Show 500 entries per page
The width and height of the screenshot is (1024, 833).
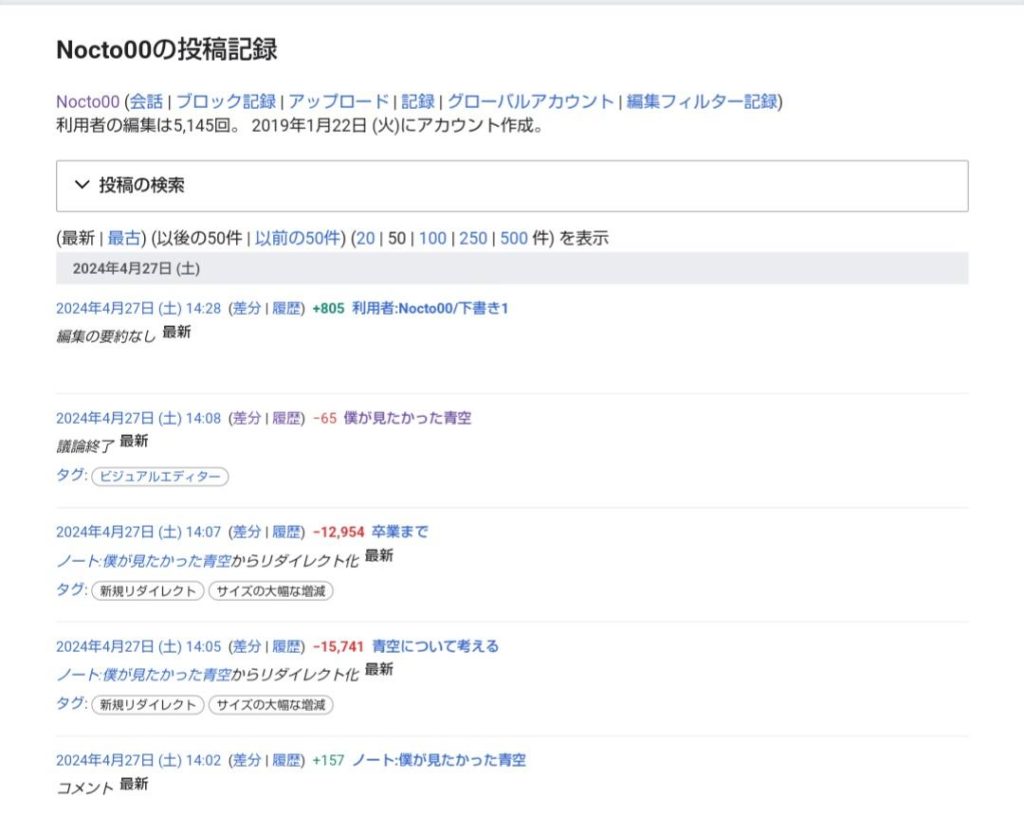point(514,238)
